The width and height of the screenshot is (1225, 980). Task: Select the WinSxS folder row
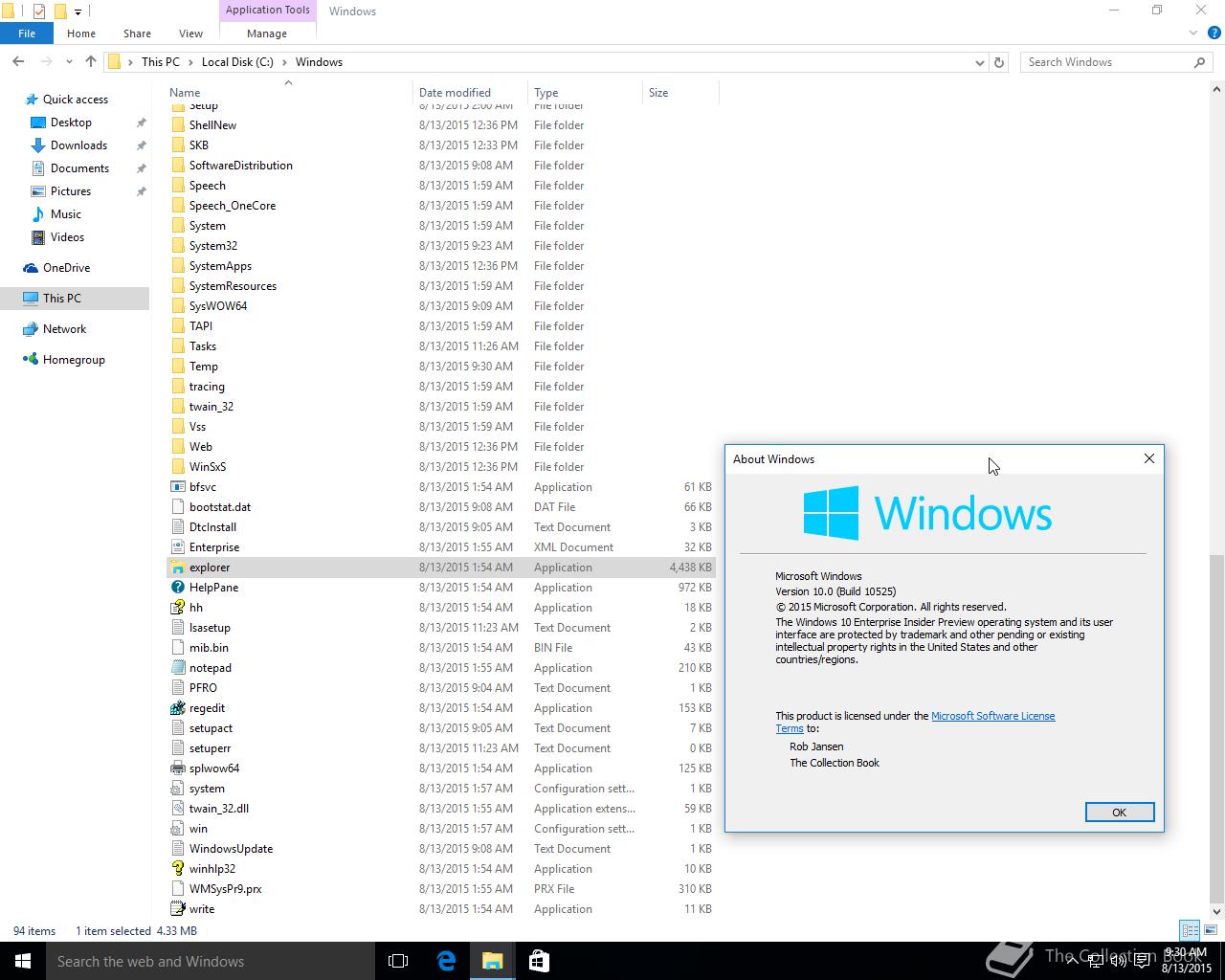point(441,467)
